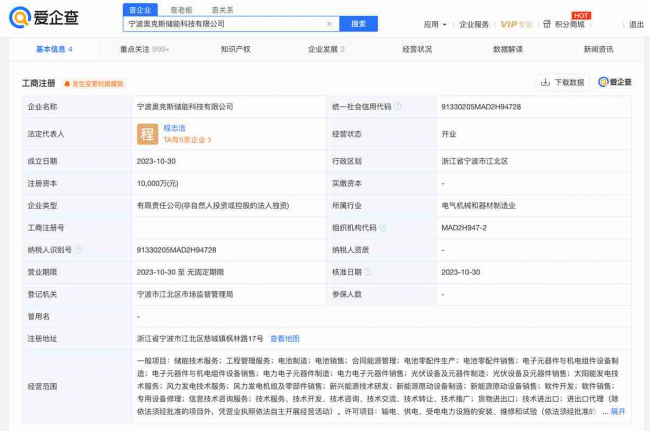
Task: Click the 下载数据 download button
Action: click(x=563, y=82)
